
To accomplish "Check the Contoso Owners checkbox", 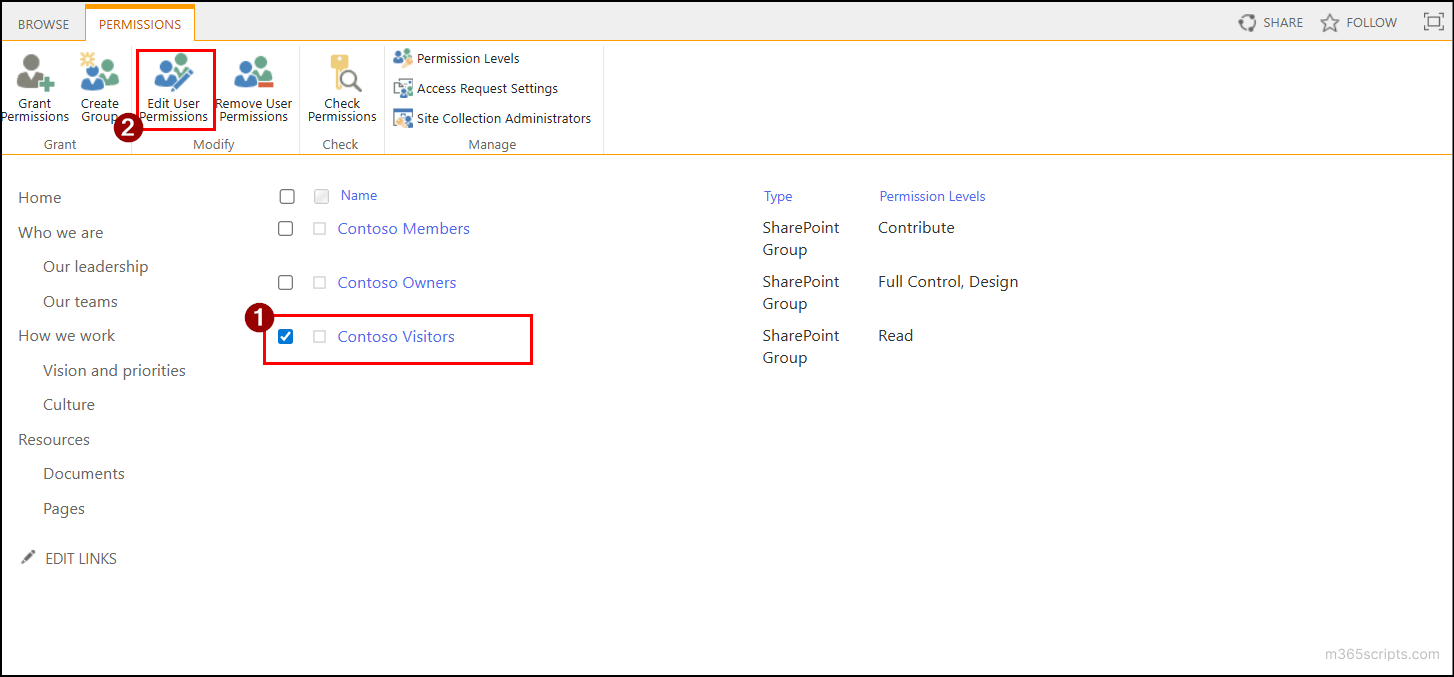I will (x=285, y=282).
